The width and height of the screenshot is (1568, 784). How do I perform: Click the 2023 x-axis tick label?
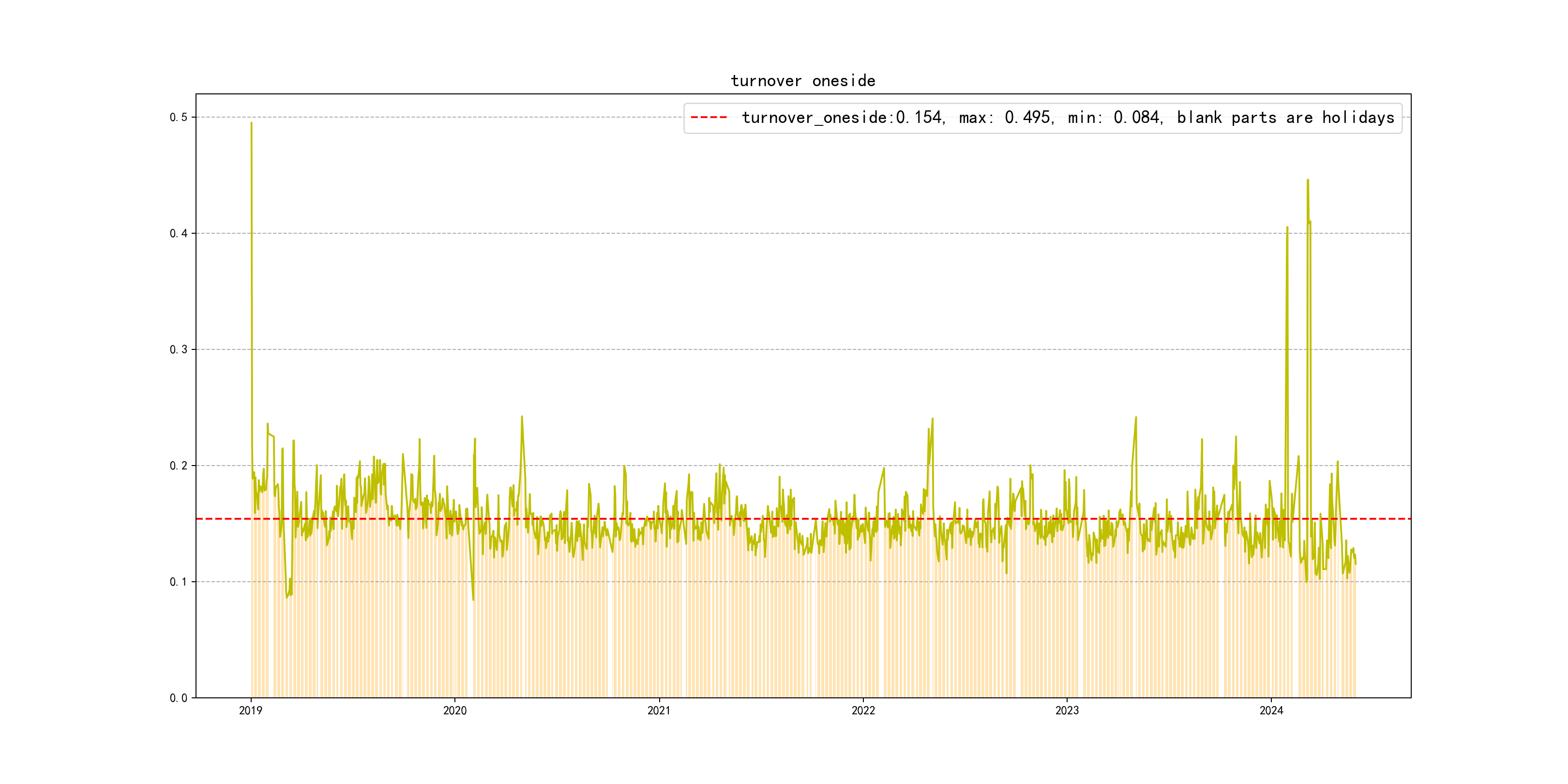pos(1067,710)
